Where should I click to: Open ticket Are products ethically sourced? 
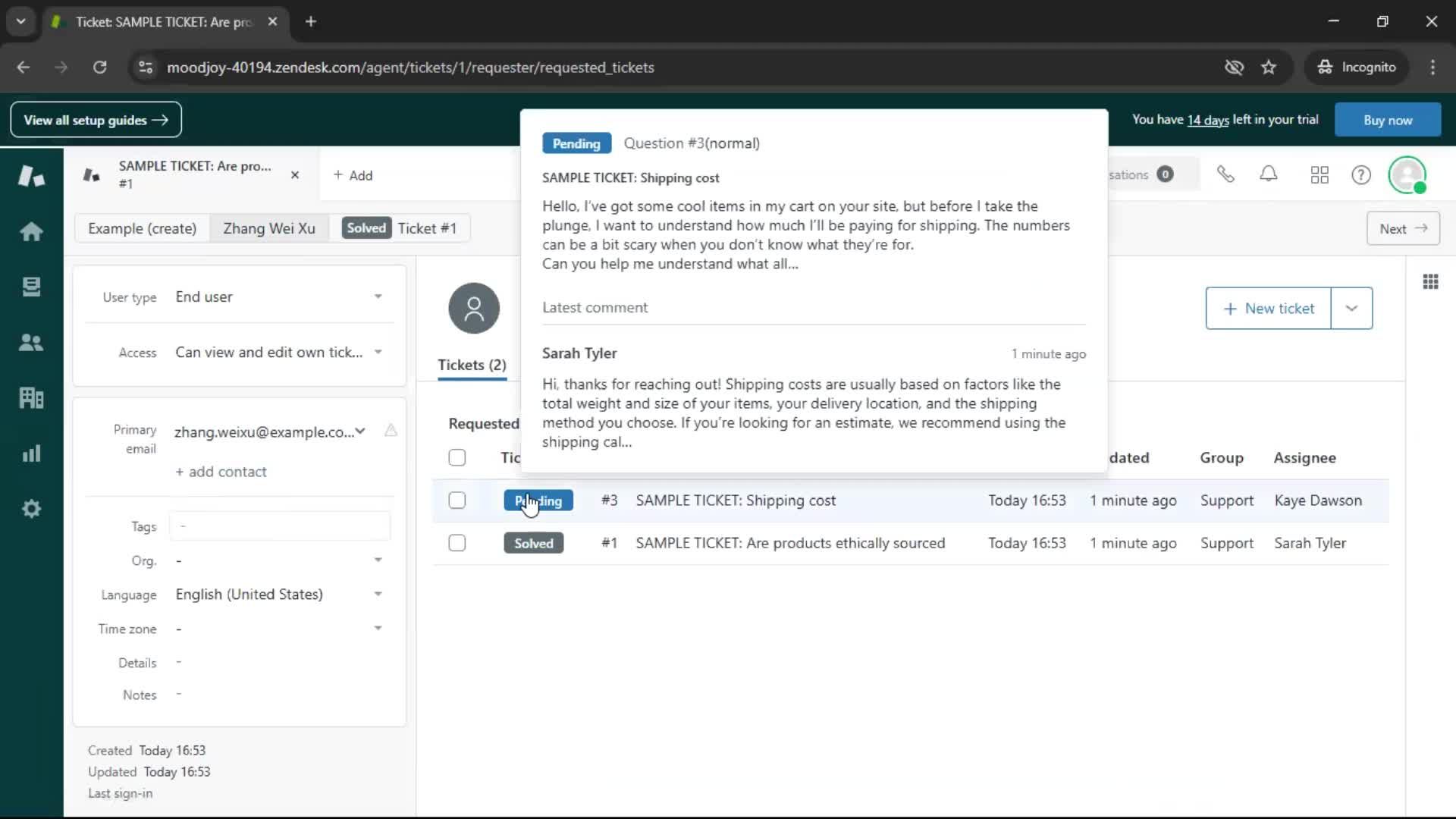(x=790, y=543)
